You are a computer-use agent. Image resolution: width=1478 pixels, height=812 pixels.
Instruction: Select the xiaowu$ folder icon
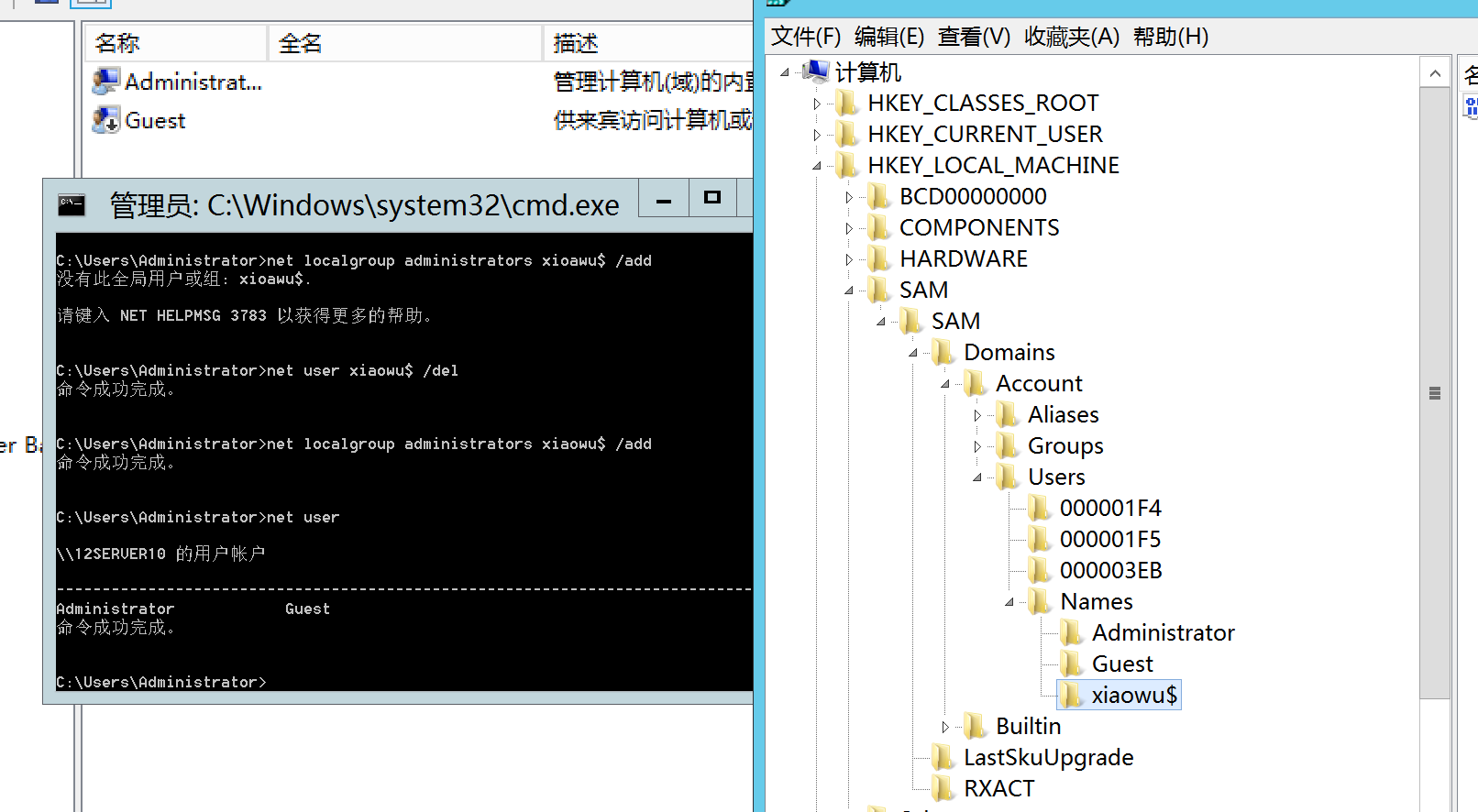coord(1070,696)
